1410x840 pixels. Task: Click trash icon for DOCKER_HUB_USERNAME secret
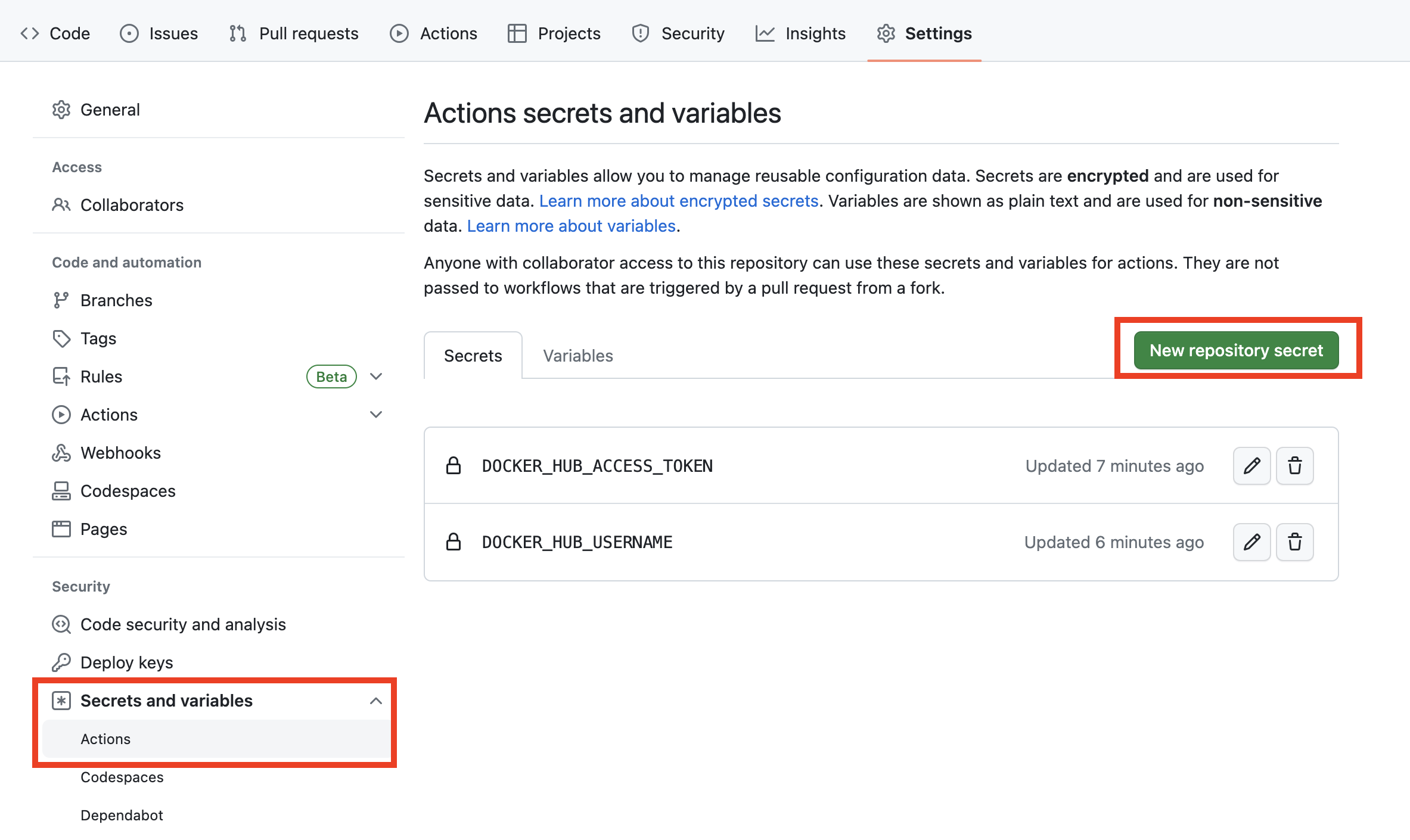click(1294, 542)
